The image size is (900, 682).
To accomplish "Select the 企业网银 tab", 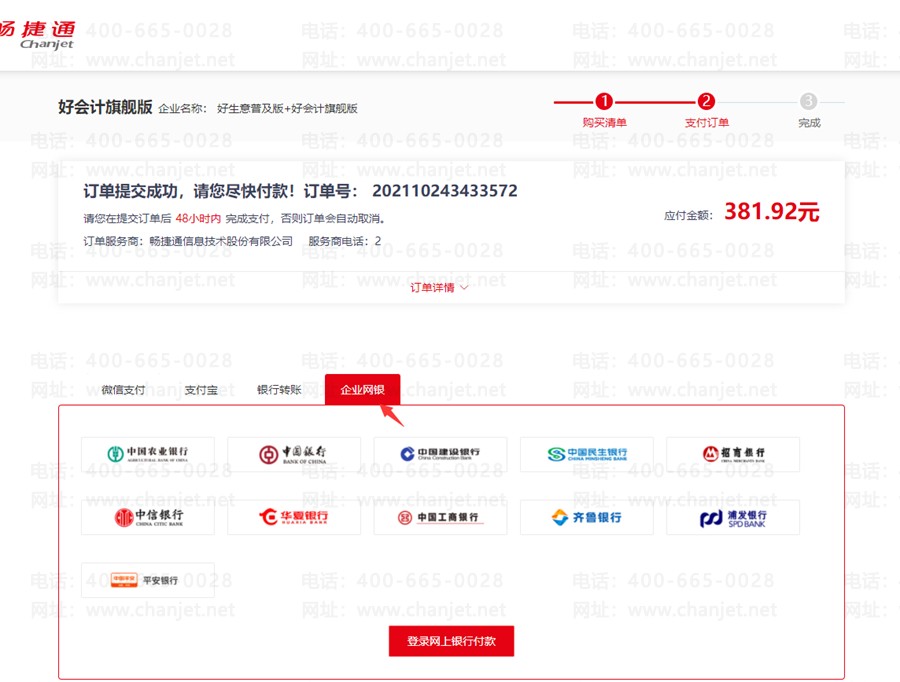I will (x=362, y=390).
